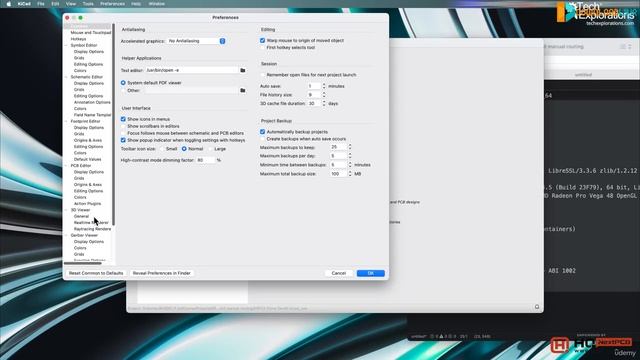Click the Text editor path field
Image resolution: width=640 pixels, height=360 pixels.
click(191, 70)
